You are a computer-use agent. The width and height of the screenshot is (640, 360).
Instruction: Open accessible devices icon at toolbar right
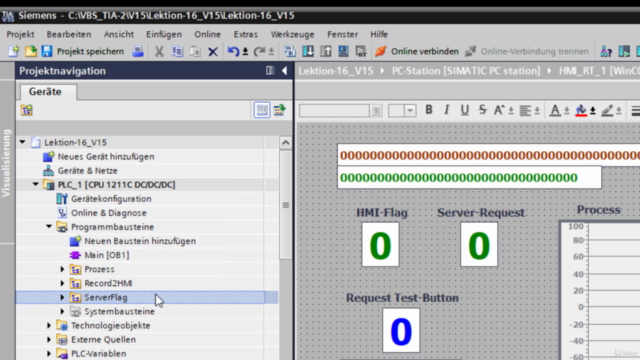click(606, 51)
